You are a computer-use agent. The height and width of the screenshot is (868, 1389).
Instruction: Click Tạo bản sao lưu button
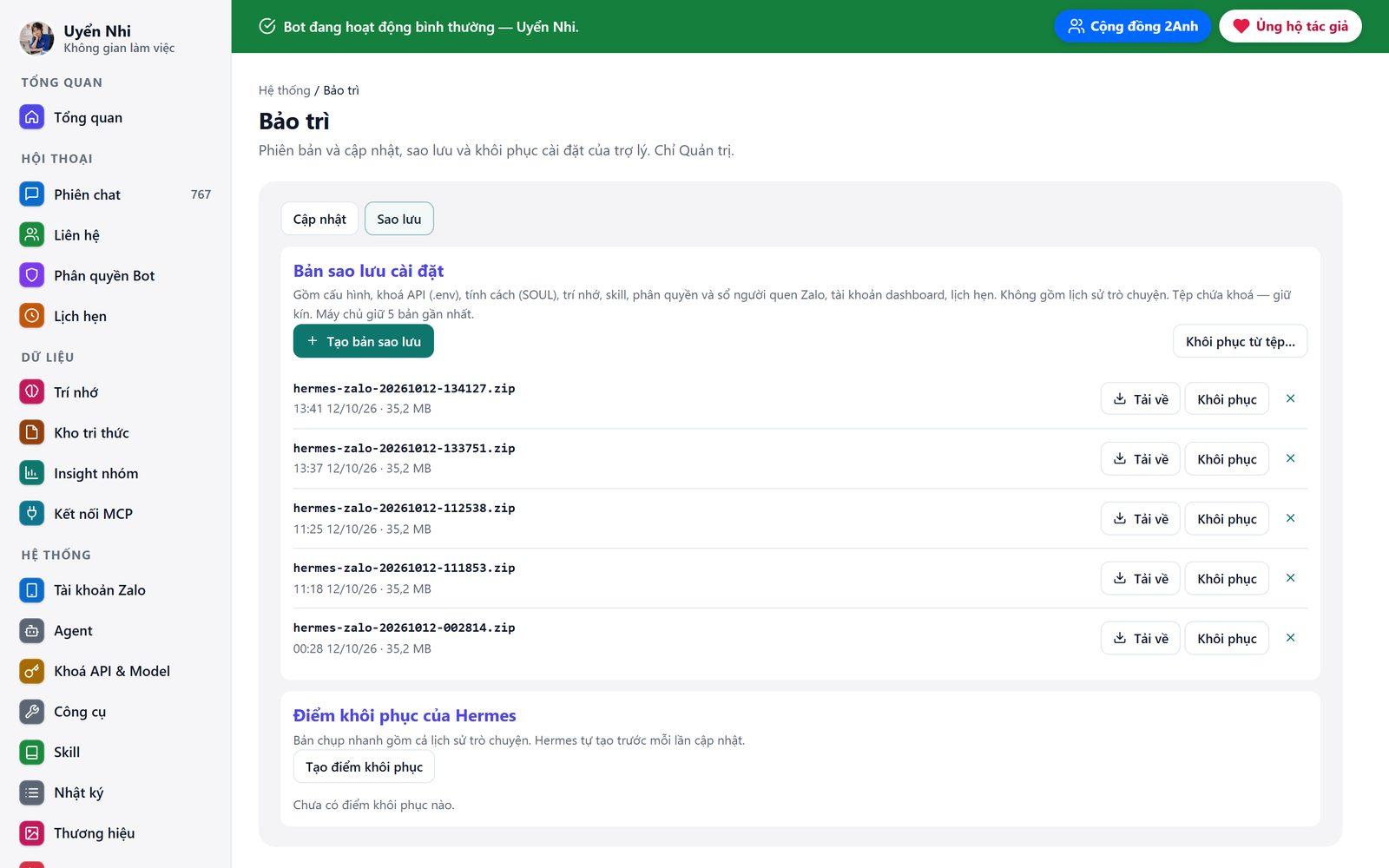(x=364, y=341)
